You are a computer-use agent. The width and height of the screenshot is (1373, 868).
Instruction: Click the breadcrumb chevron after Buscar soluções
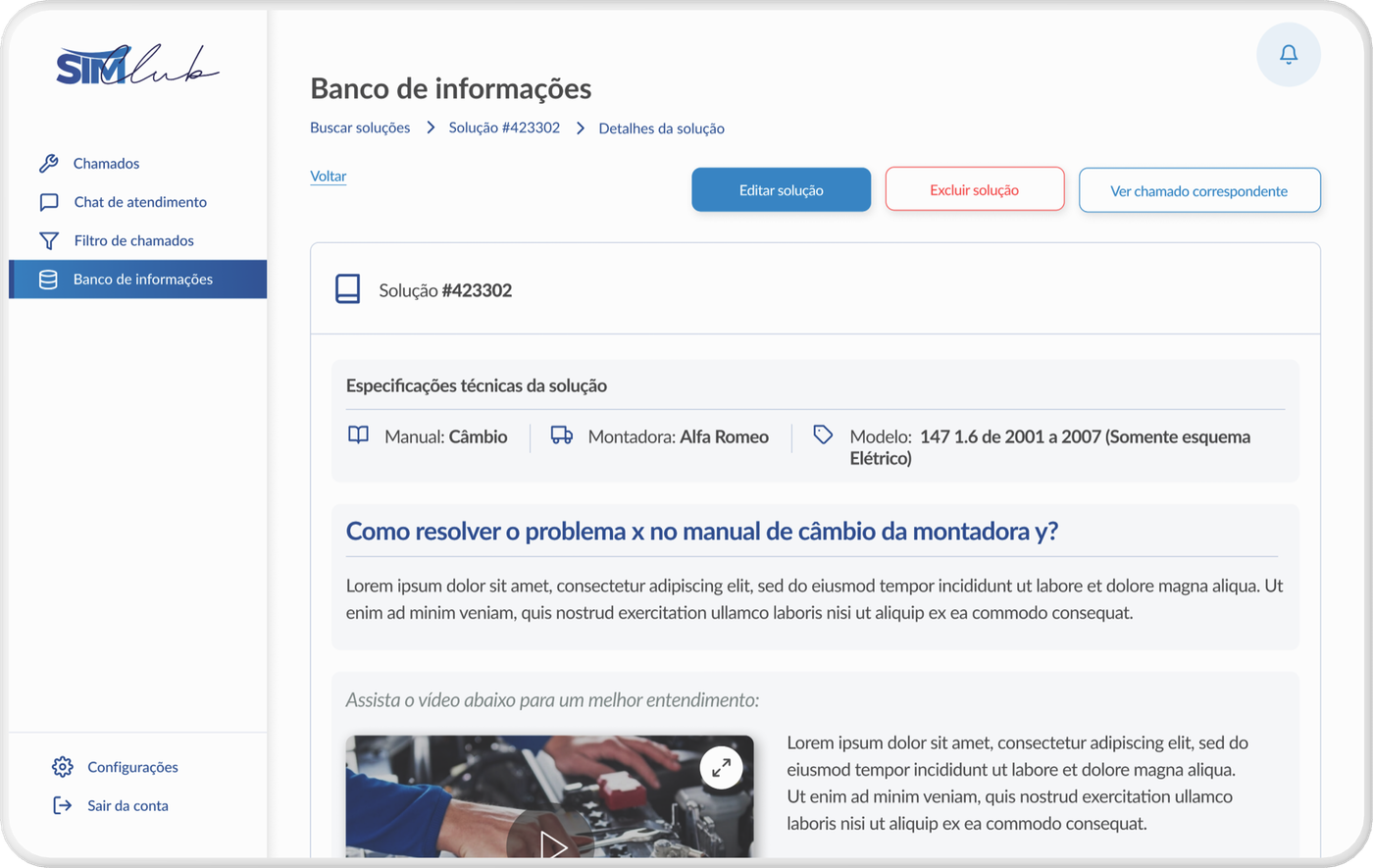coord(431,128)
